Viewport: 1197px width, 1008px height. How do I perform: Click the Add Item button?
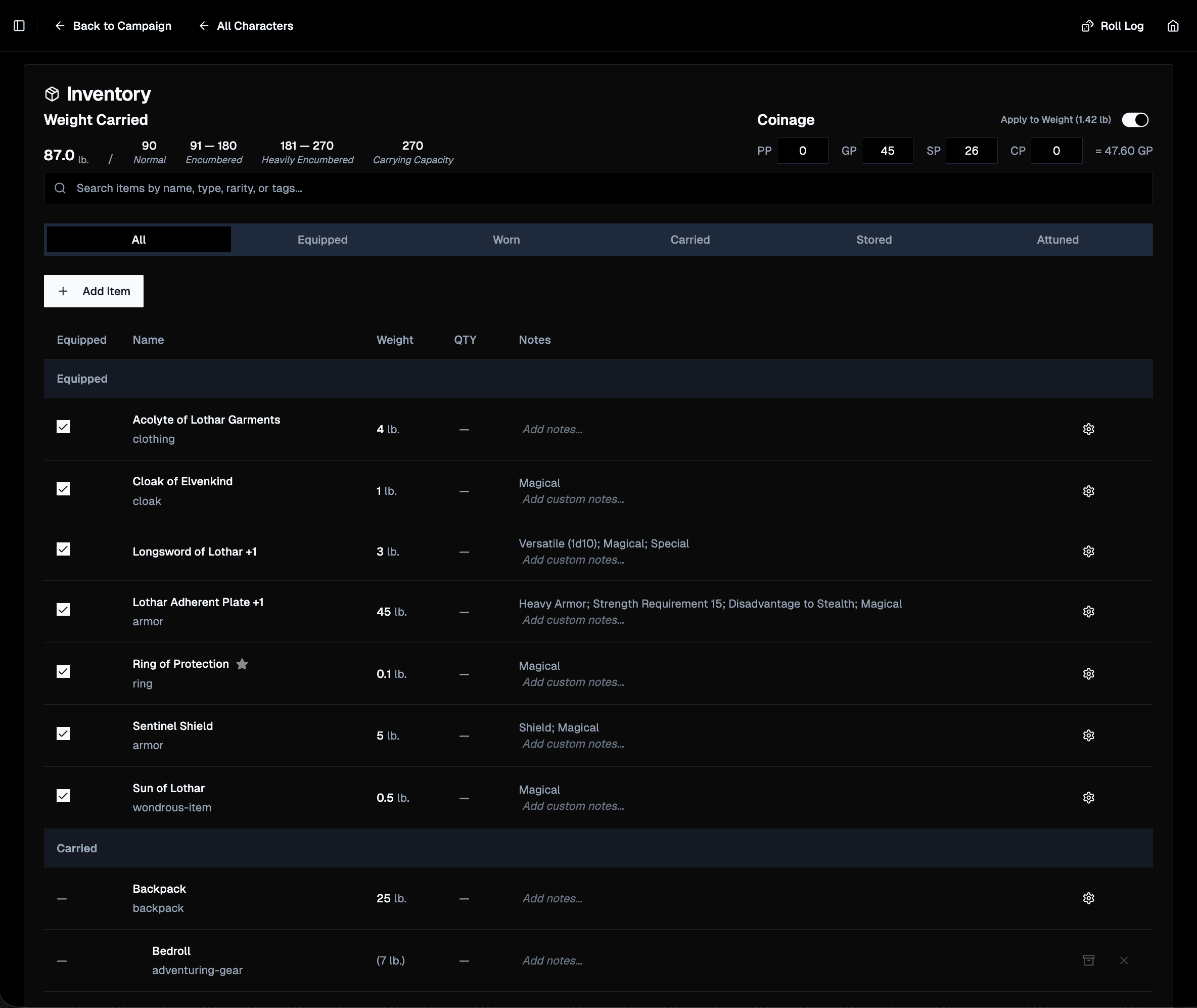coord(94,291)
